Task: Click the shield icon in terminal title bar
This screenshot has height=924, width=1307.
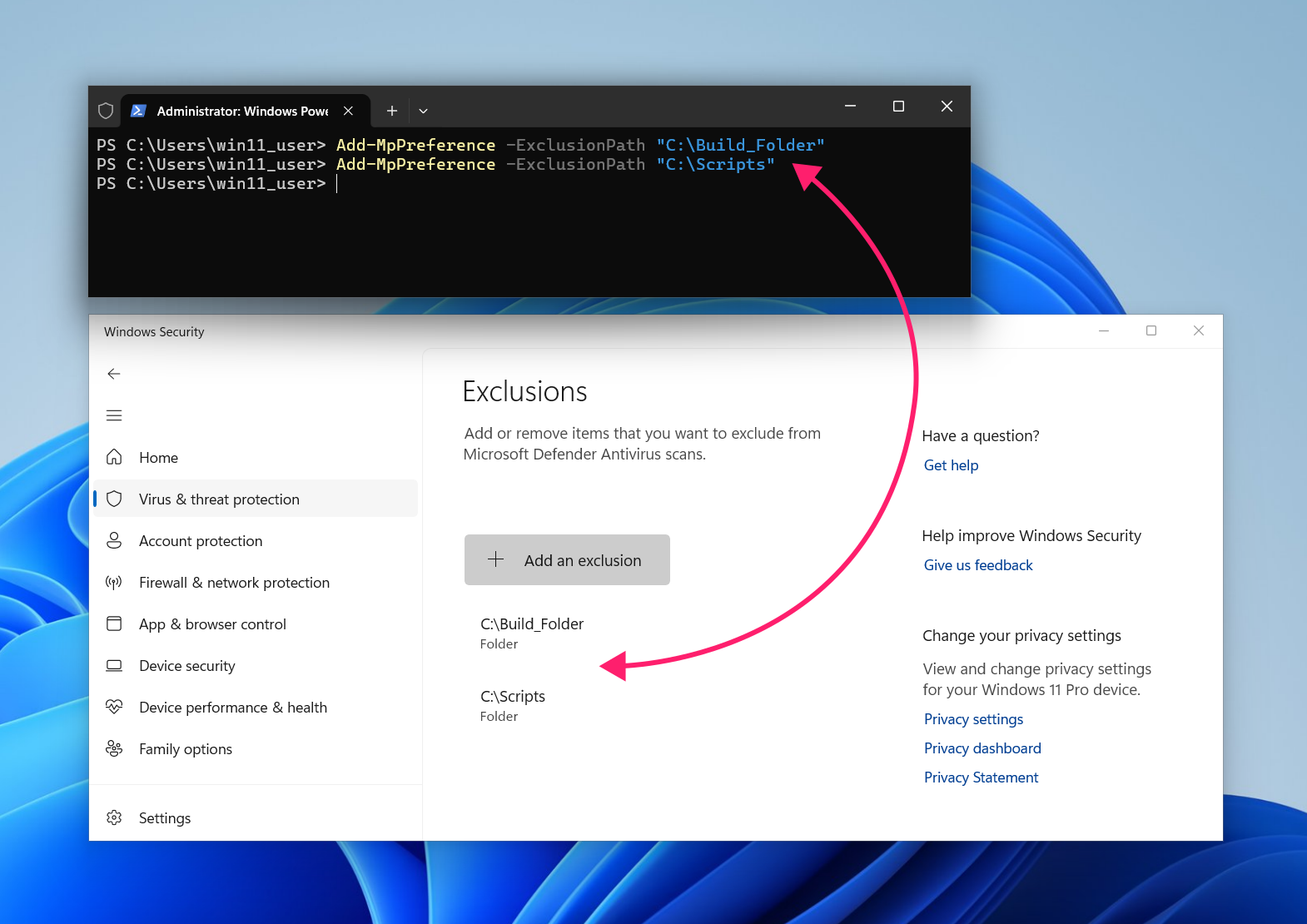Action: coord(106,111)
